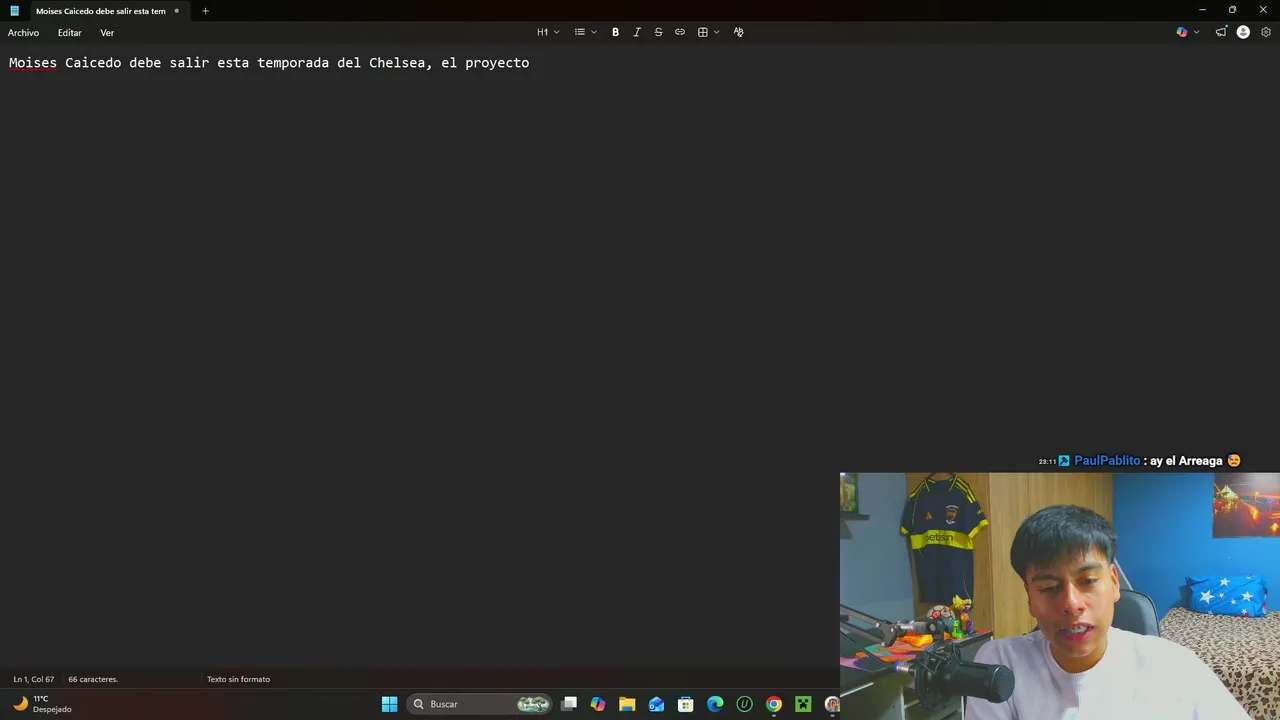1280x720 pixels.
Task: Open Microsoft Store from taskbar
Action: pyautogui.click(x=686, y=704)
